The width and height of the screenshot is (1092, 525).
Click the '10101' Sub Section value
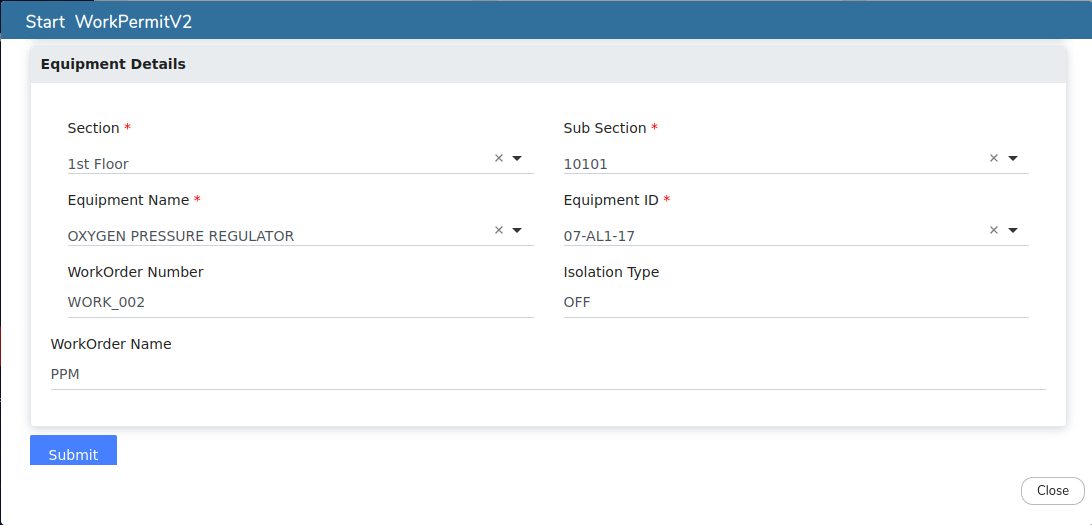(x=585, y=164)
